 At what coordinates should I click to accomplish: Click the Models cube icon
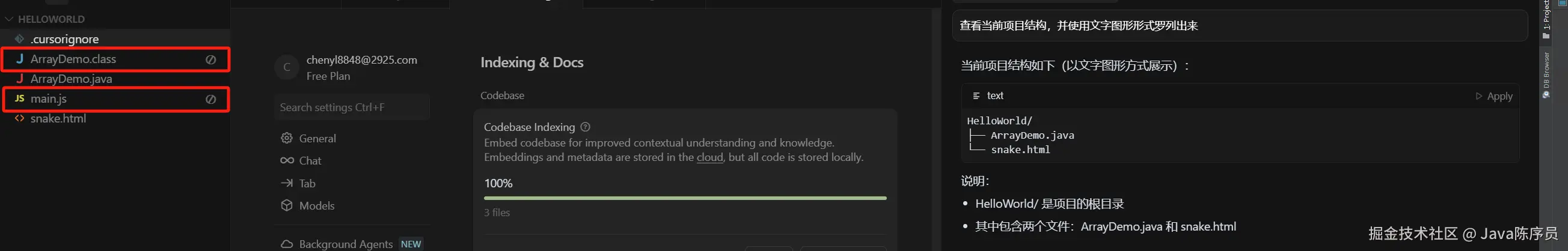287,205
